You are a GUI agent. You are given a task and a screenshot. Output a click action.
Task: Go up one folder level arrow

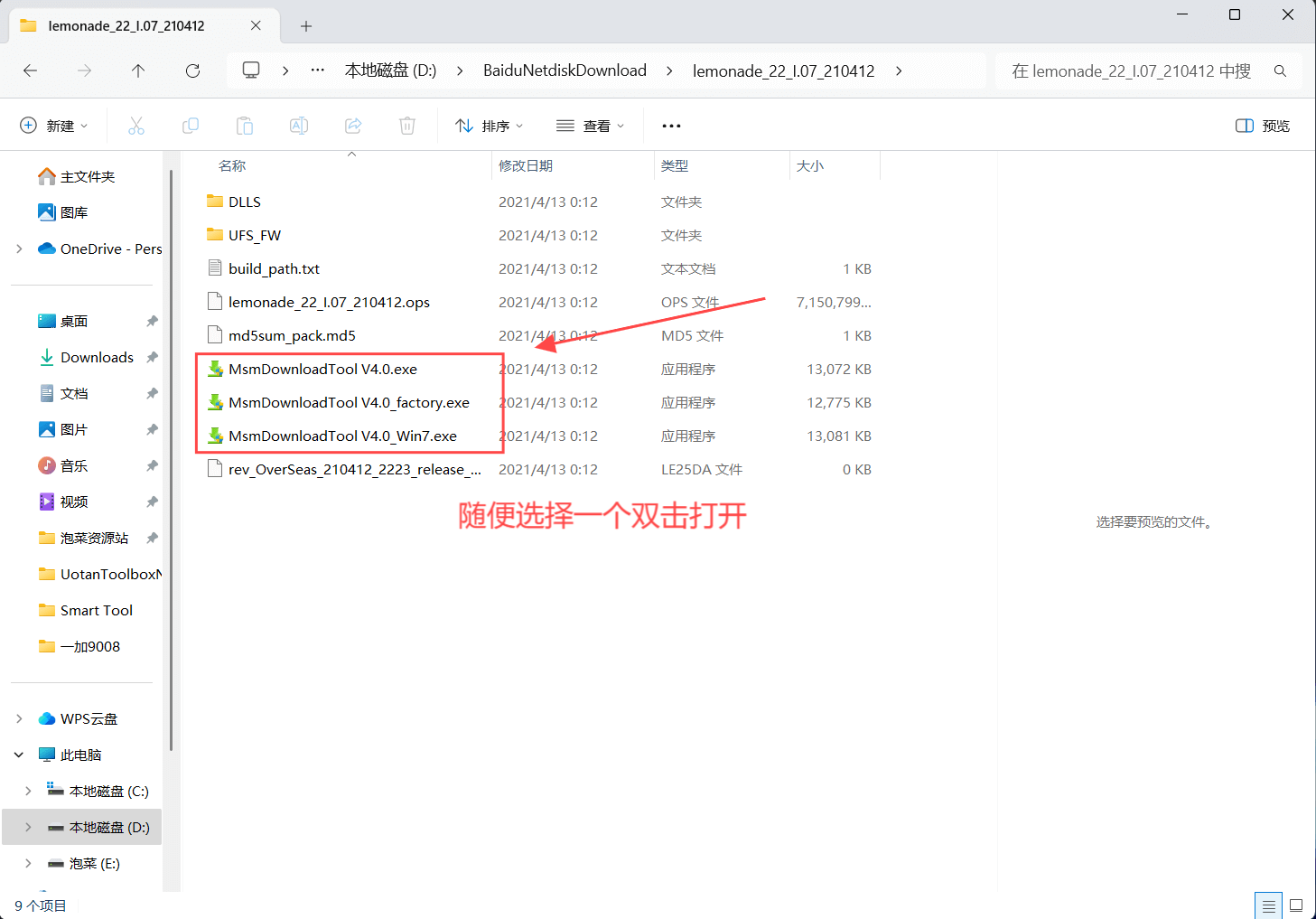tap(138, 70)
